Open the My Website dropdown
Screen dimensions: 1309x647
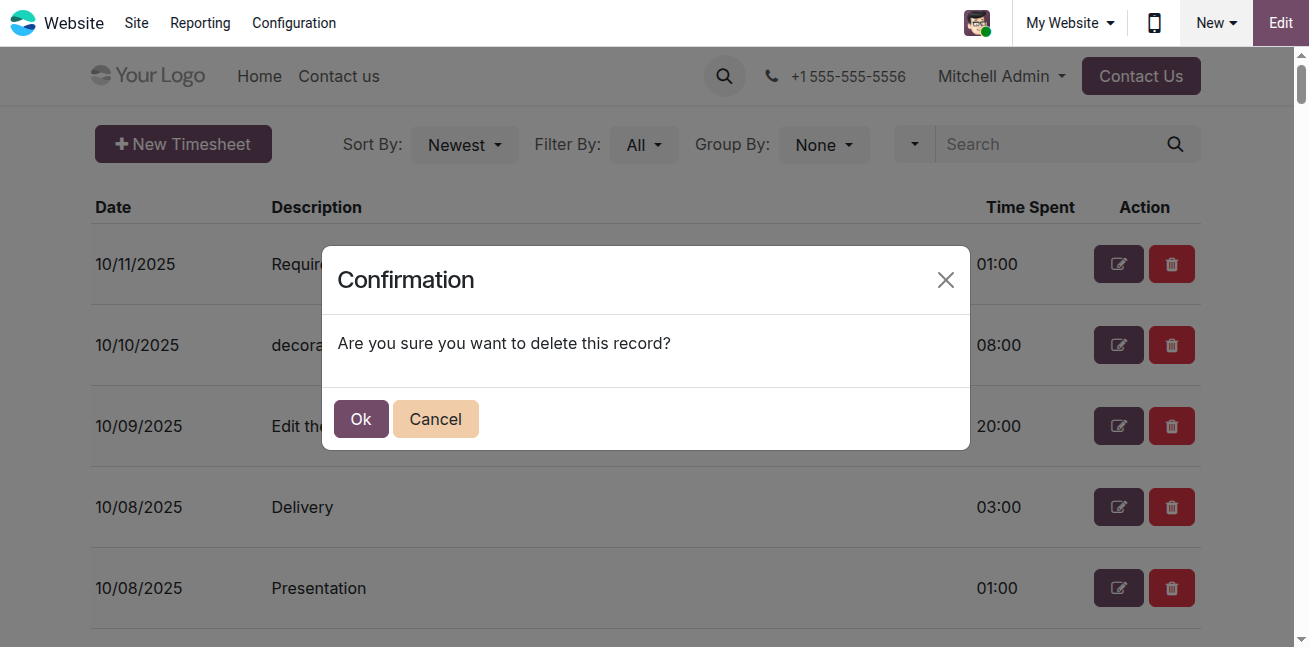click(x=1070, y=23)
